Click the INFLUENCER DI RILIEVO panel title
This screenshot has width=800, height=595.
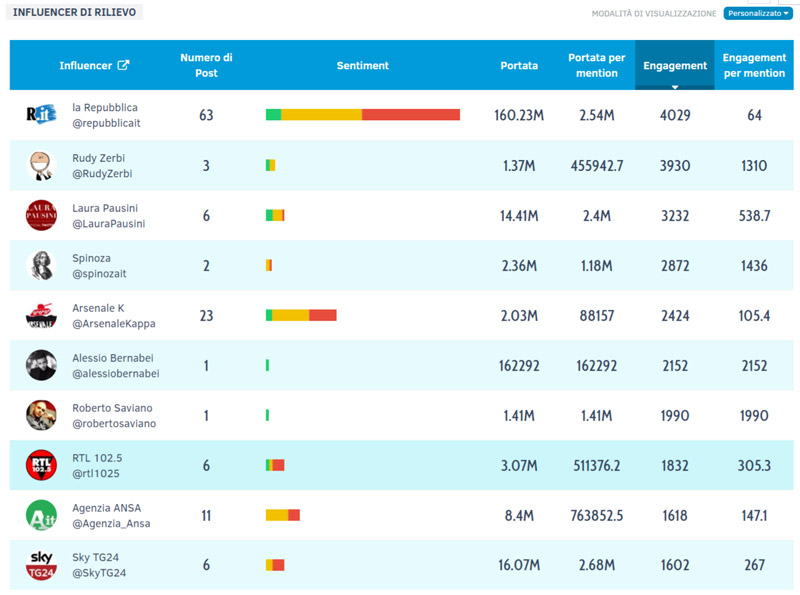(x=74, y=12)
